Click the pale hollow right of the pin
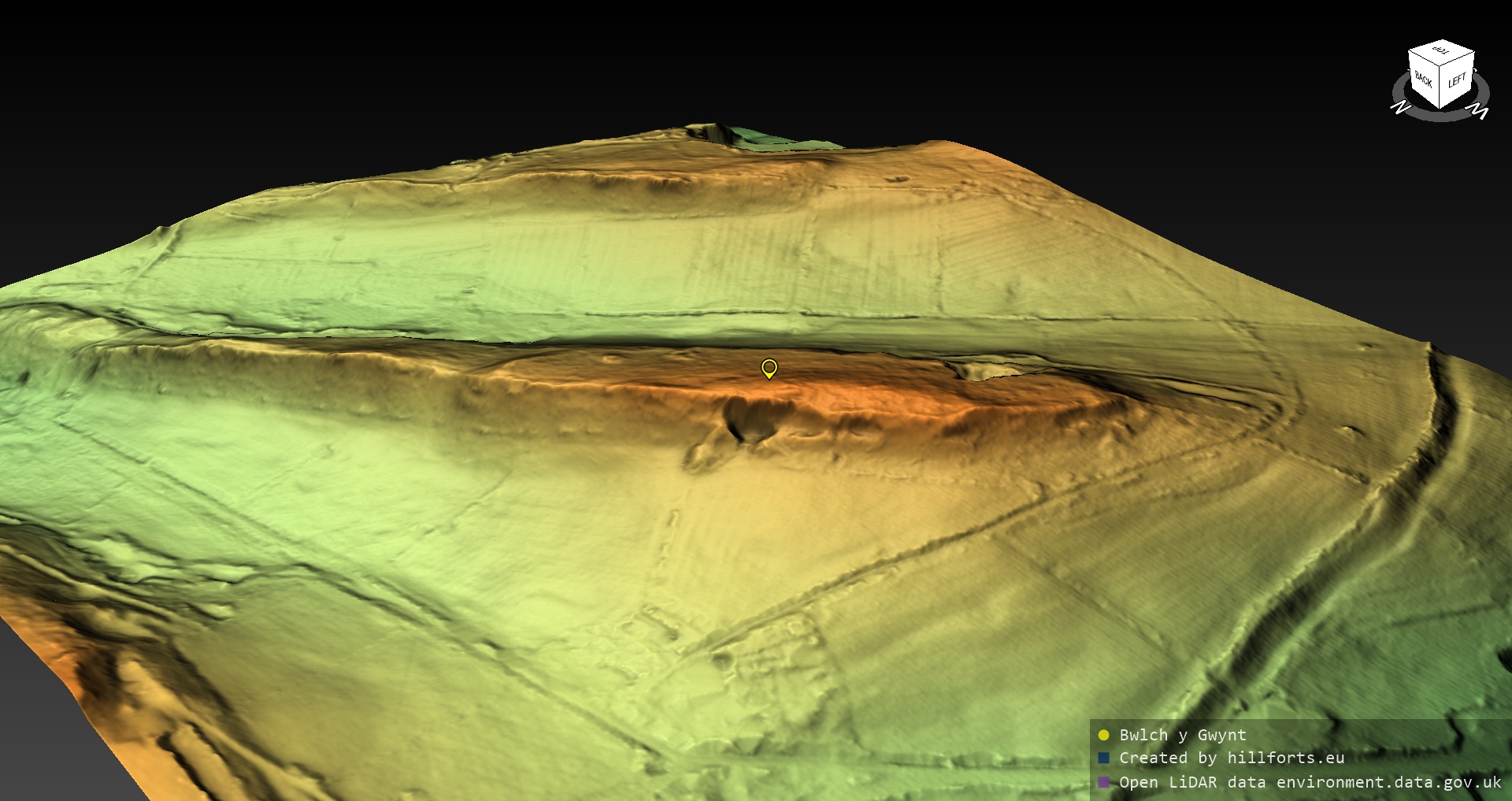 tap(976, 371)
